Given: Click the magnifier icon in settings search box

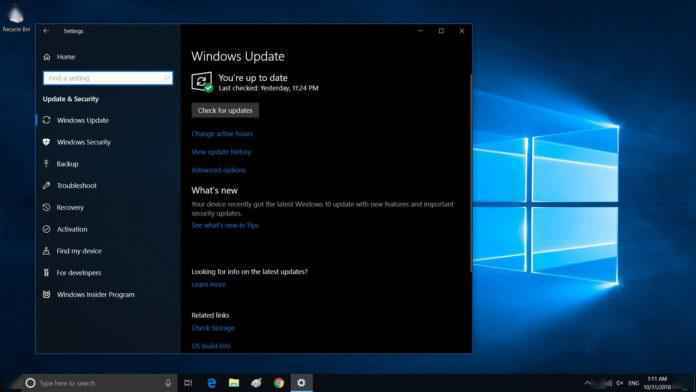Looking at the screenshot, I should tap(167, 78).
